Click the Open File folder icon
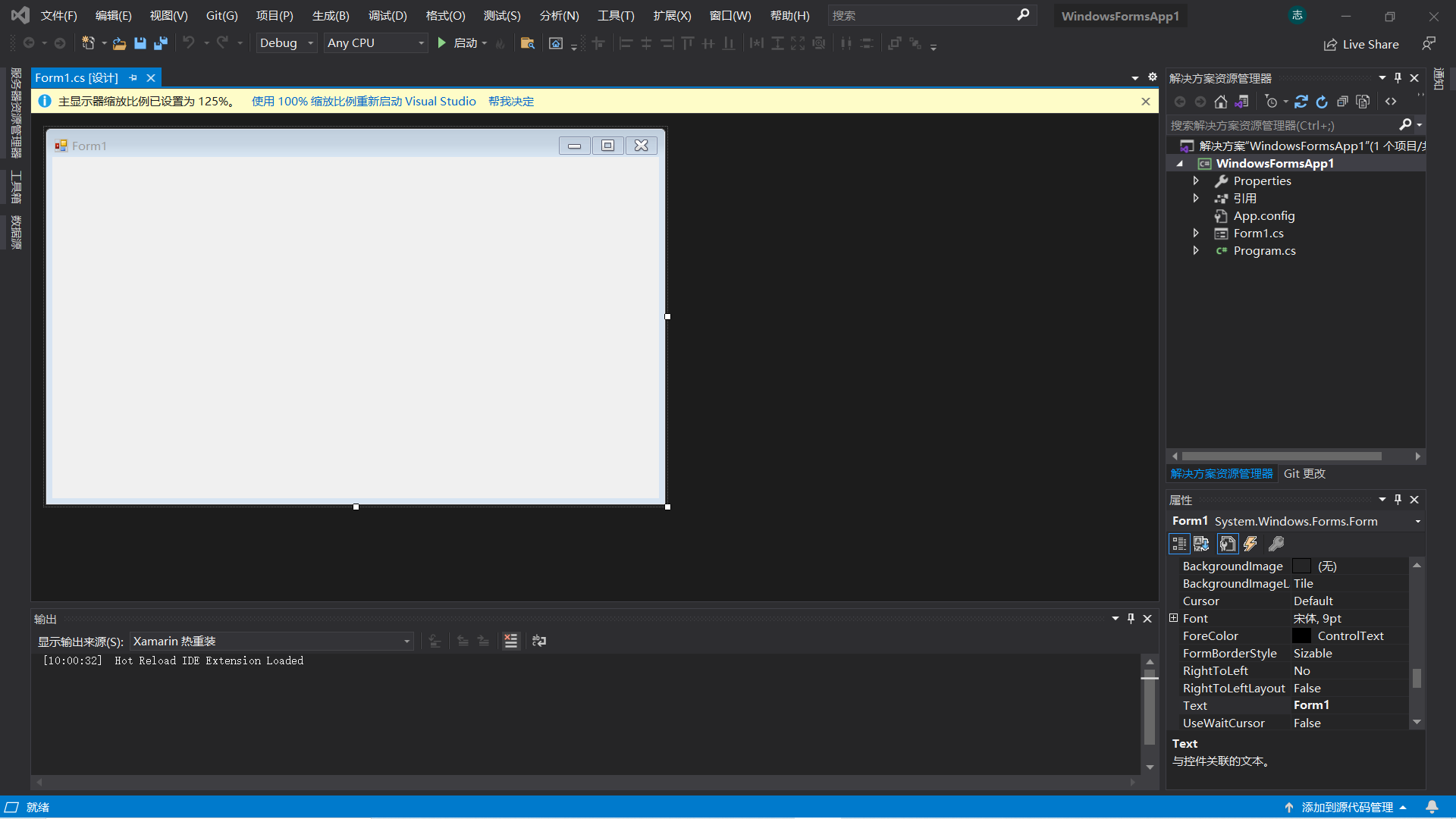This screenshot has height=819, width=1456. [x=119, y=43]
